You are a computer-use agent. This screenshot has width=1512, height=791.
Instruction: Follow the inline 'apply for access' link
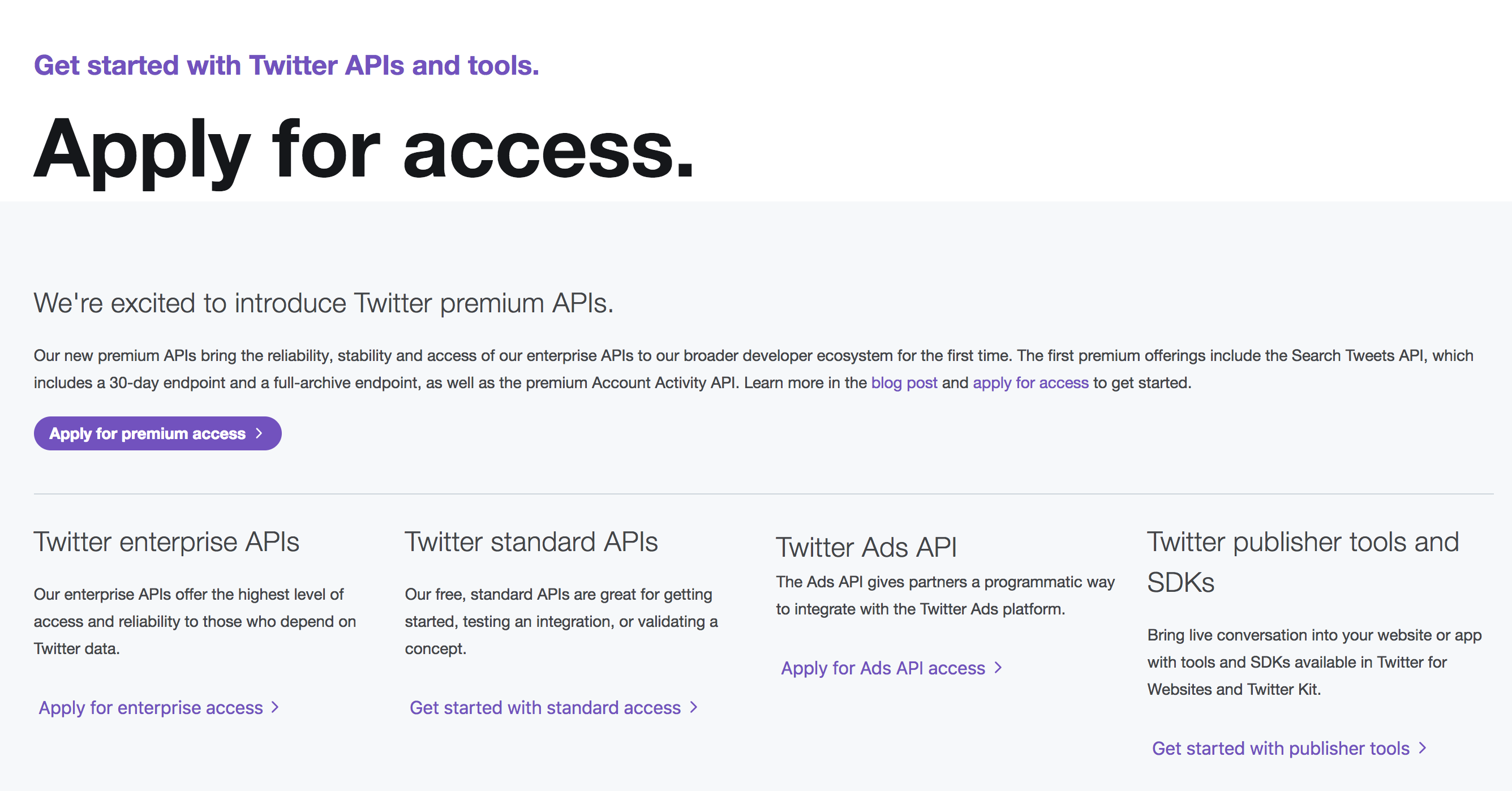pyautogui.click(x=1030, y=383)
